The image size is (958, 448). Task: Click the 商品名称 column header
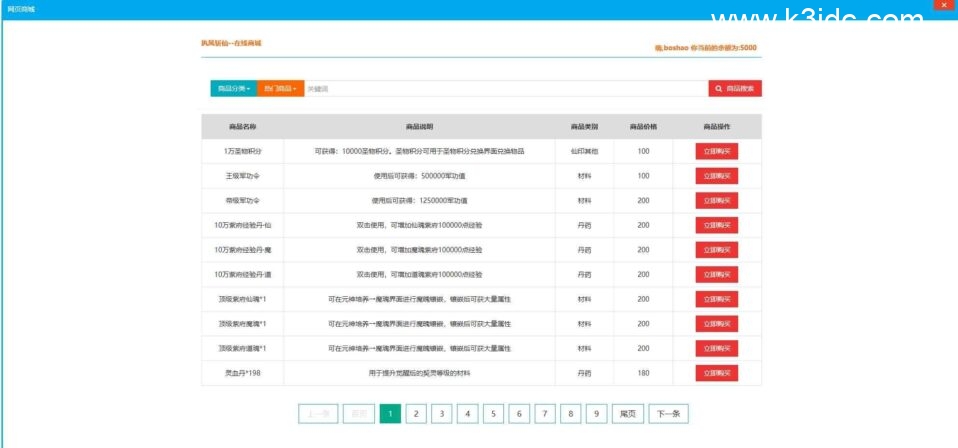[243, 127]
